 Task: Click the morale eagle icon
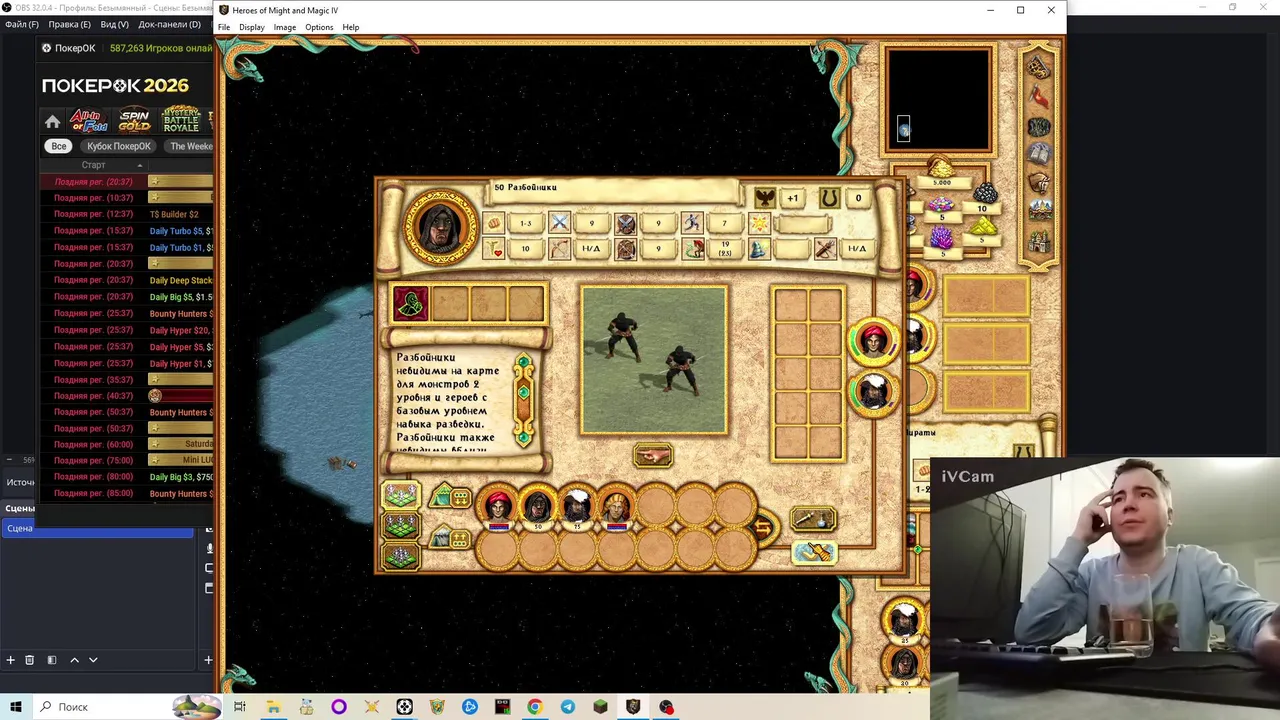point(765,198)
